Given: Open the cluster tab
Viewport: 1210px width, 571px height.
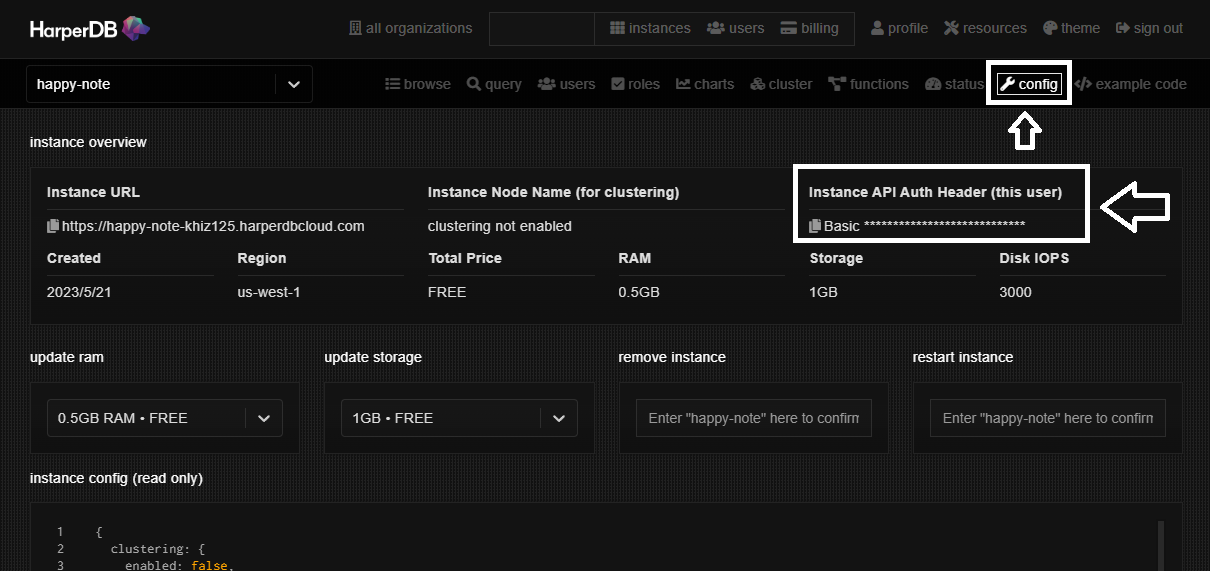Looking at the screenshot, I should coord(782,84).
